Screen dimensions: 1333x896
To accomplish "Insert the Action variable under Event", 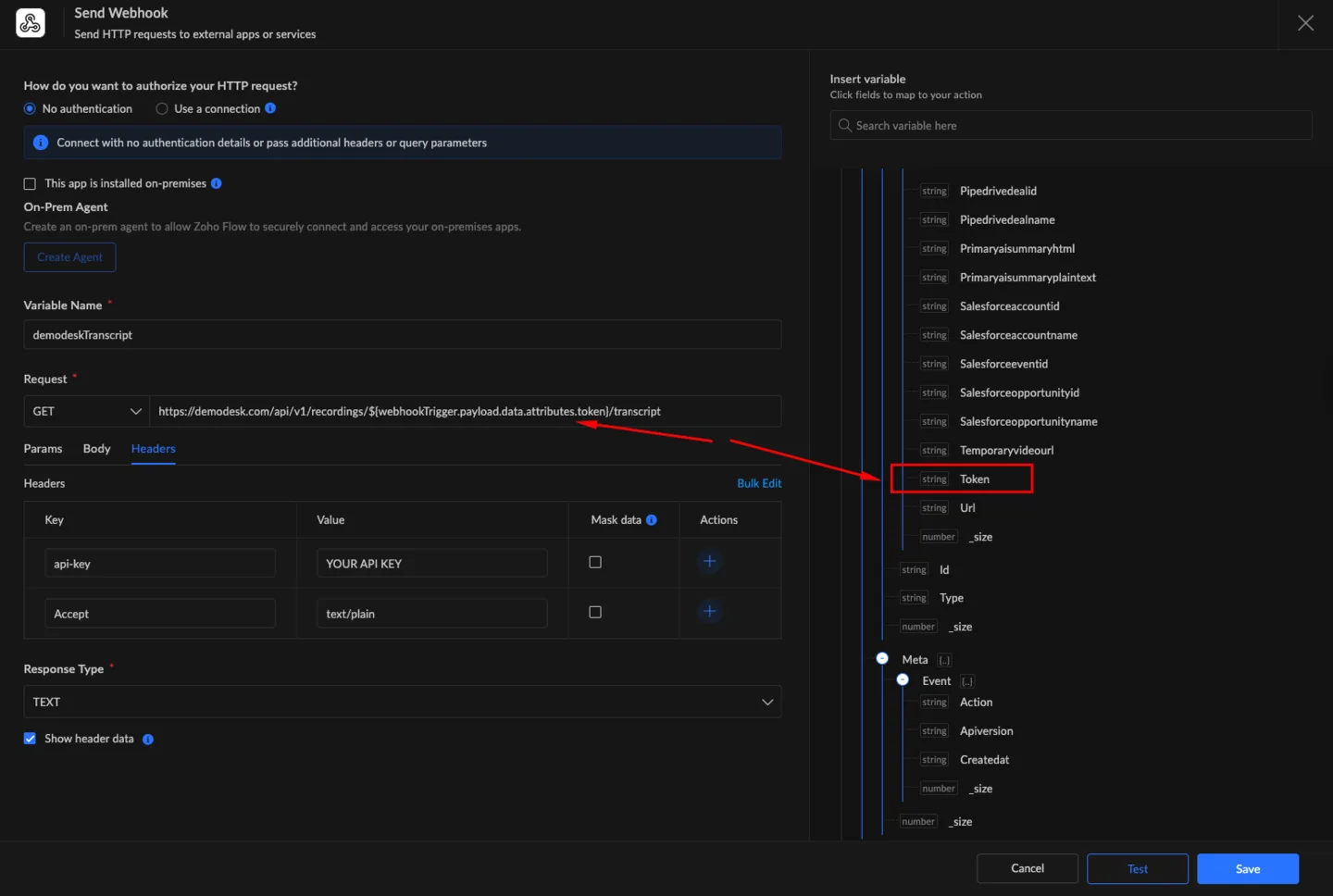I will tap(976, 703).
